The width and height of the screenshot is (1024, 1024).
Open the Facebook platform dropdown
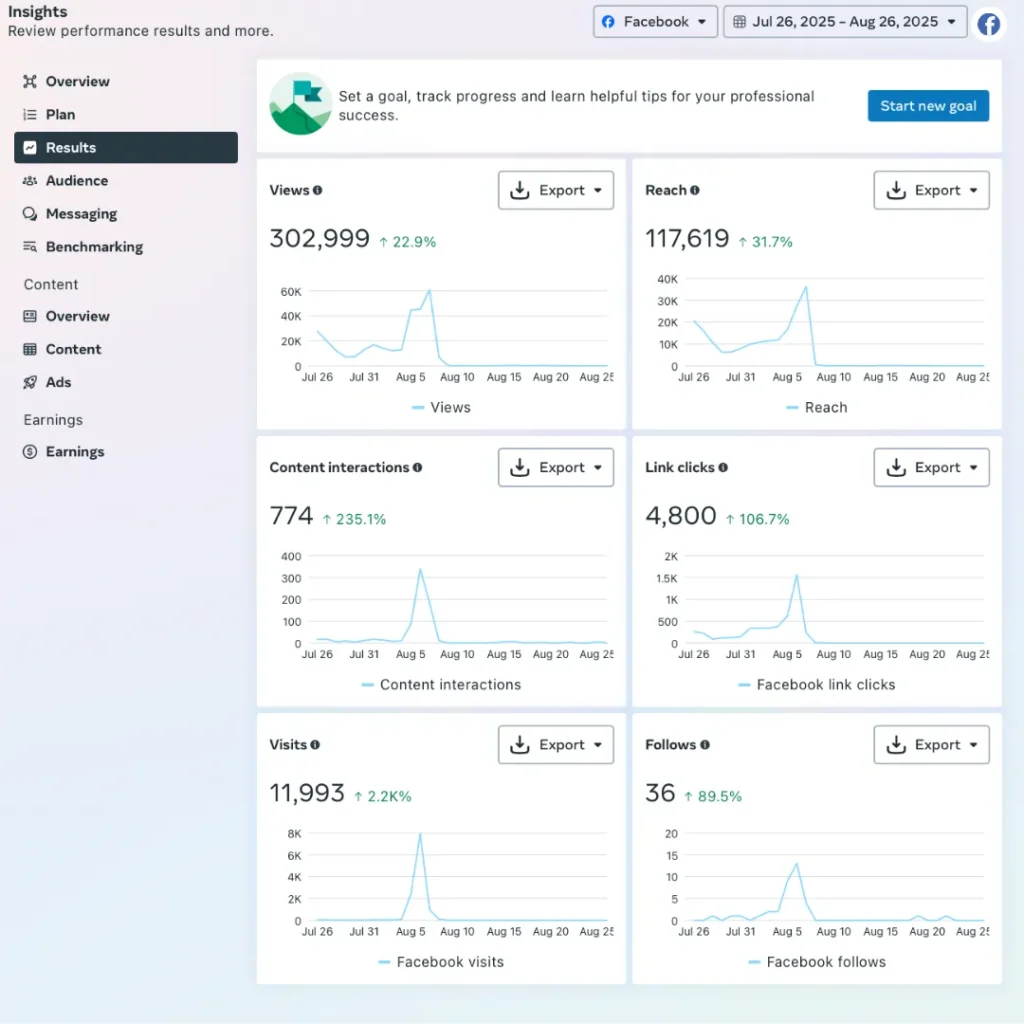click(655, 22)
